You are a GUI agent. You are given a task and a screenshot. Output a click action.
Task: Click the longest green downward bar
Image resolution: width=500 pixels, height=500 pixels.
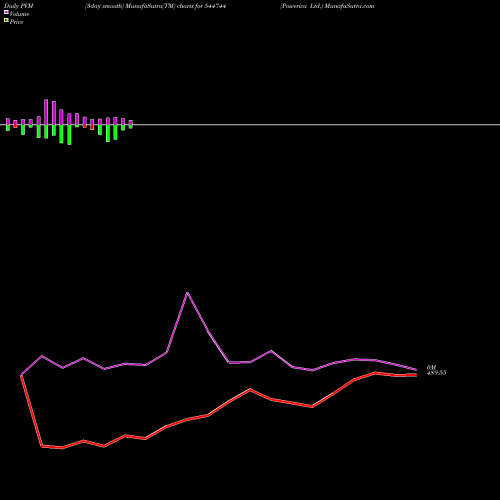69,135
